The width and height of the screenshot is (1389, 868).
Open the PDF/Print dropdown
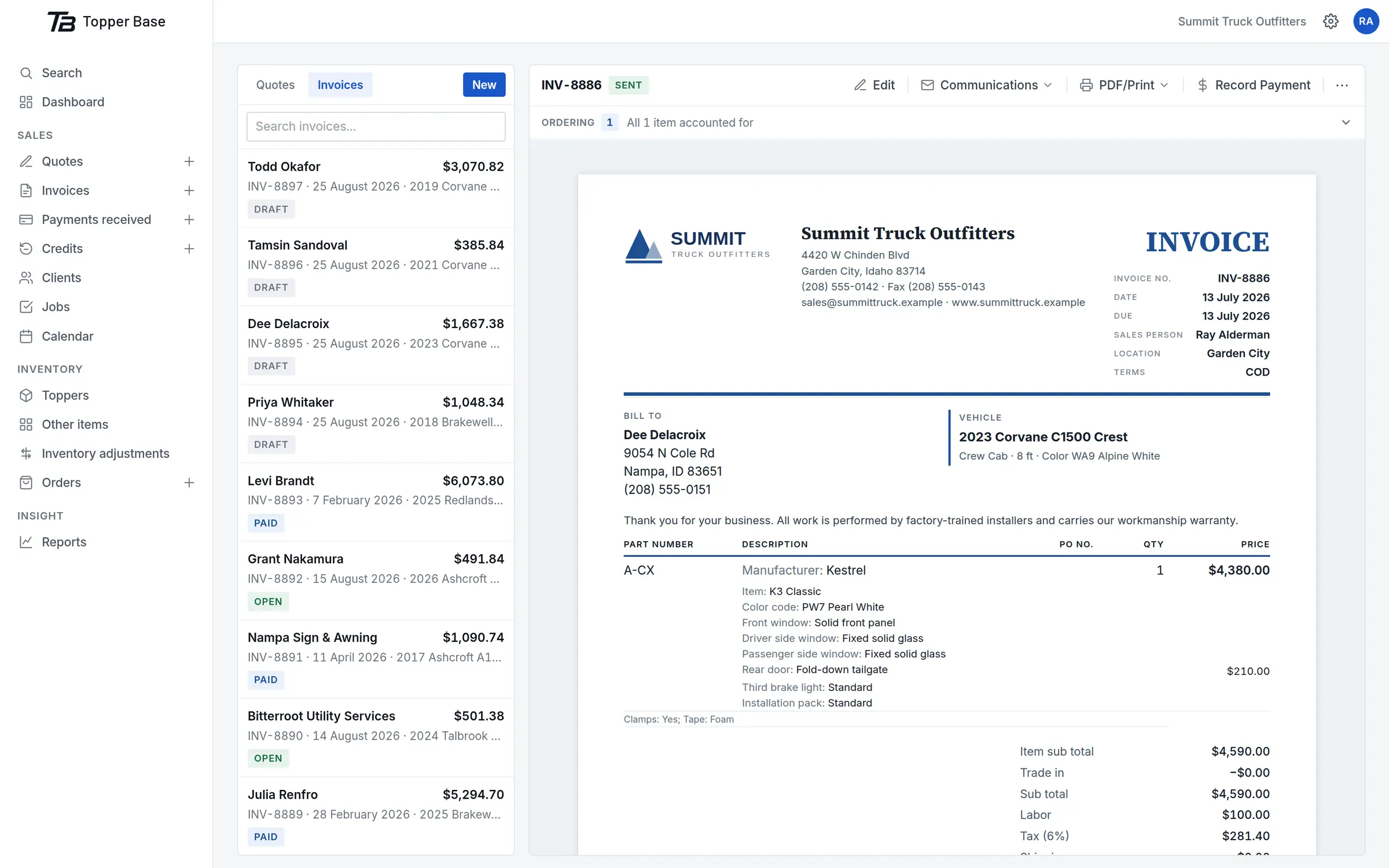tap(1125, 85)
